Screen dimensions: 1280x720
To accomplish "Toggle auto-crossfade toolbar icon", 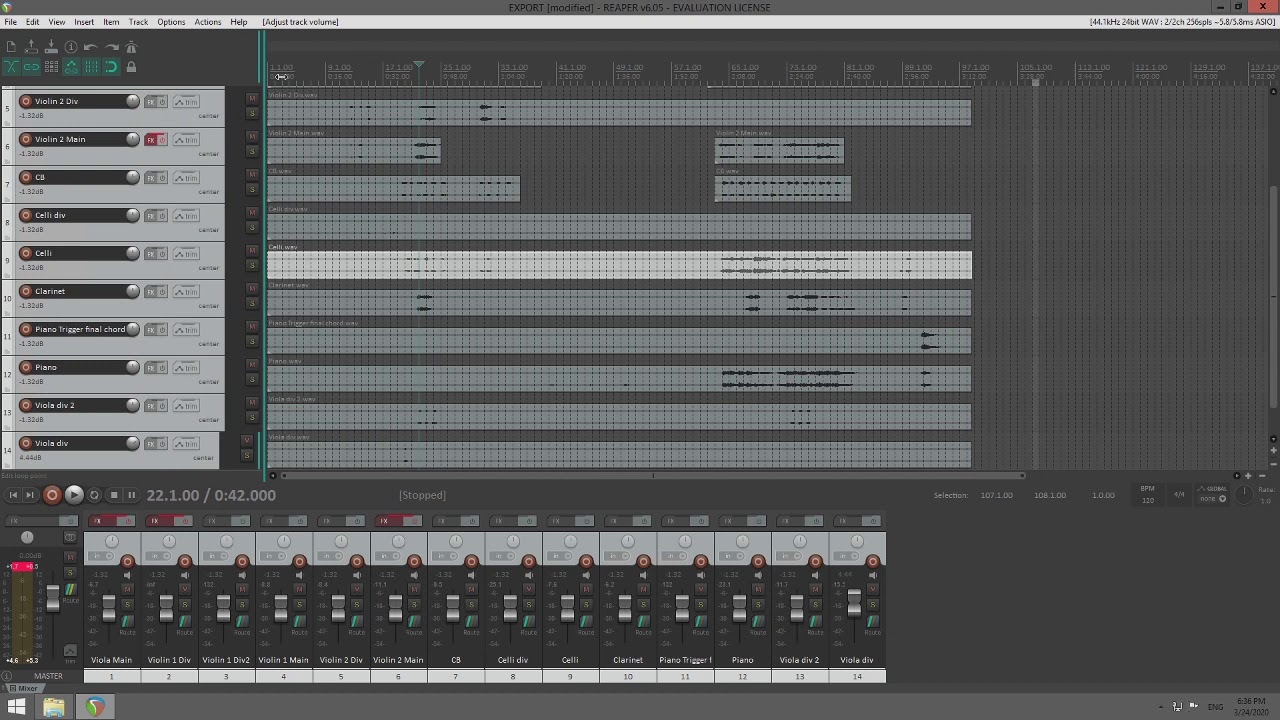I will [x=11, y=67].
